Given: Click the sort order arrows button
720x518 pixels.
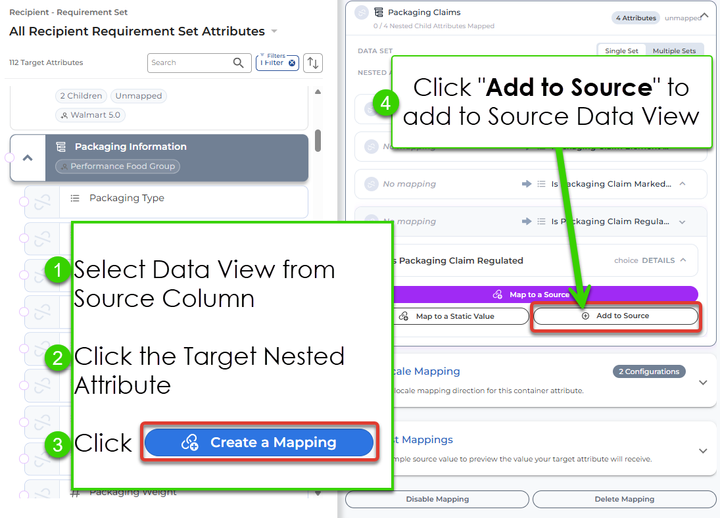Looking at the screenshot, I should 313,63.
